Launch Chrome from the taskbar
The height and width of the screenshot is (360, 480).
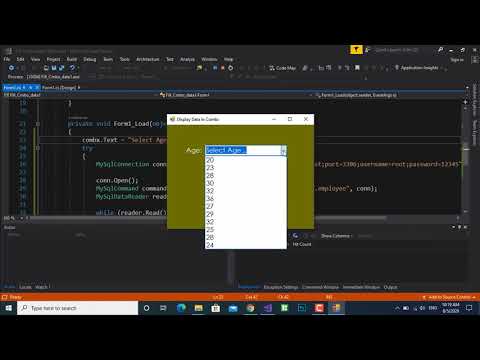pyautogui.click(x=250, y=308)
